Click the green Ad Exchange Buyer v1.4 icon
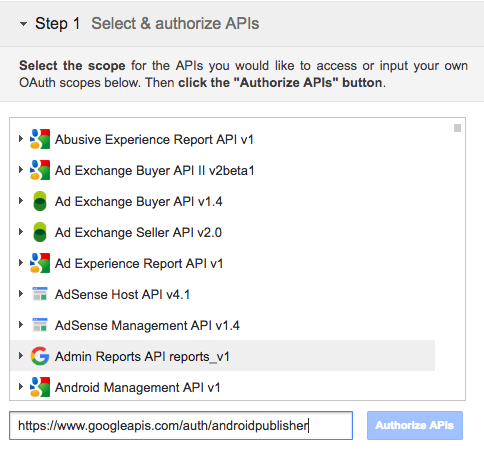The width and height of the screenshot is (484, 455). coord(40,201)
